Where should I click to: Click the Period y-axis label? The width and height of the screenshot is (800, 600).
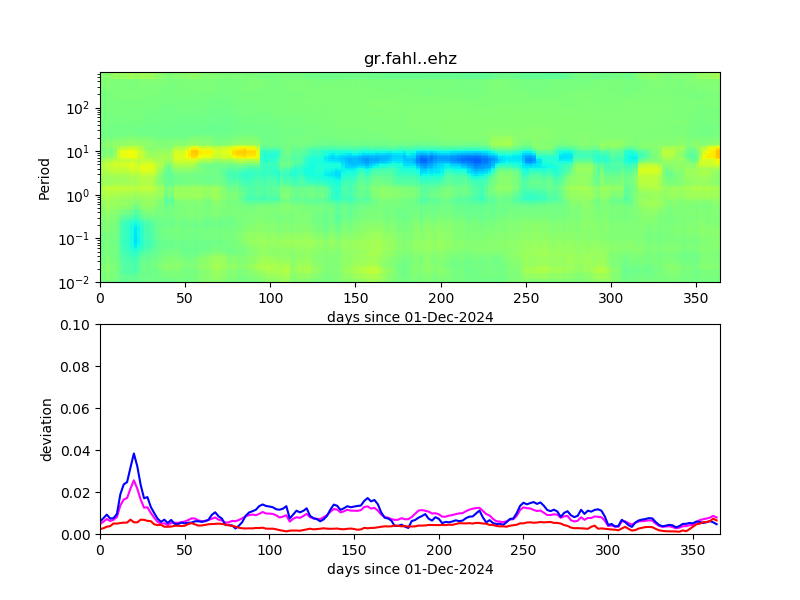(x=44, y=177)
